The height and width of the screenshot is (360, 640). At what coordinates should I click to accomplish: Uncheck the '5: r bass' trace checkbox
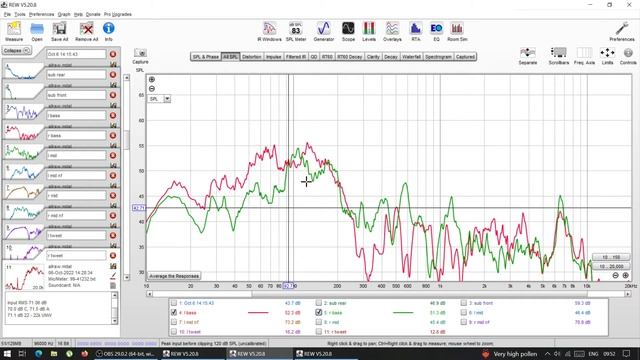[319, 312]
